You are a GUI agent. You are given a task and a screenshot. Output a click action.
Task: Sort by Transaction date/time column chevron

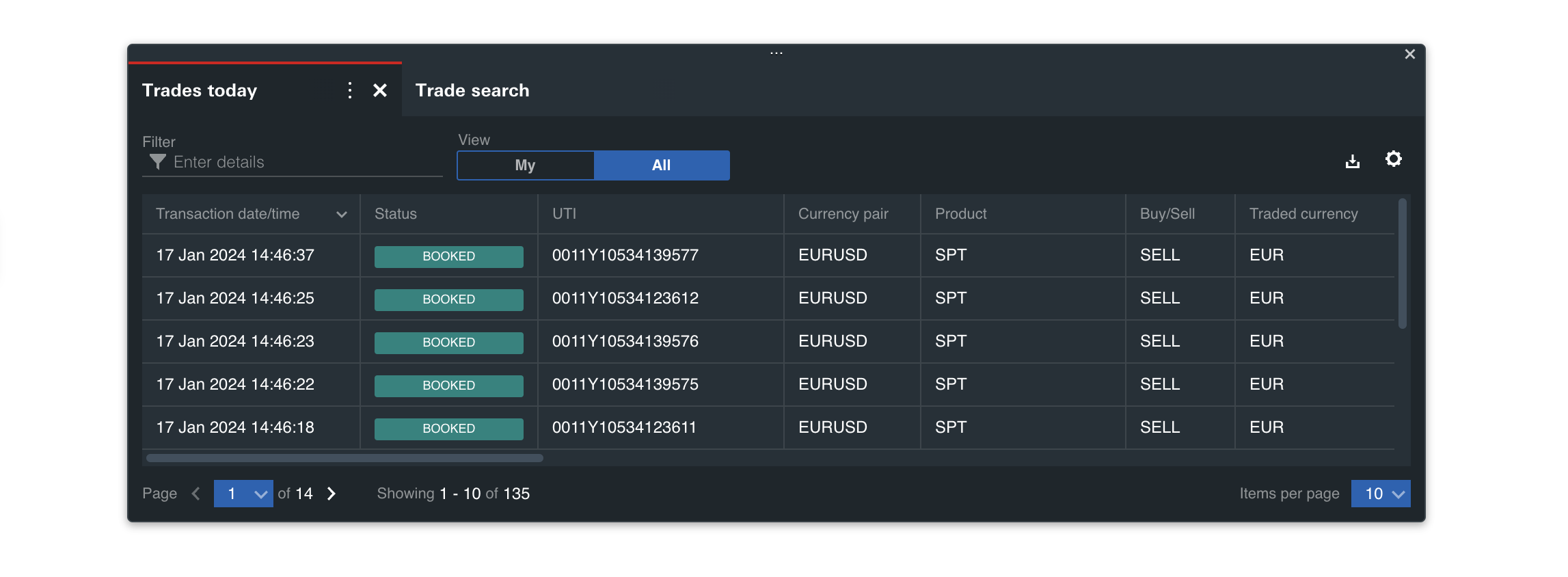click(x=342, y=215)
